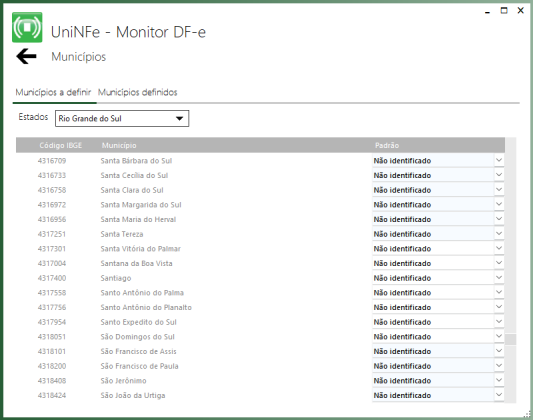
Task: Open the Estados dropdown showing Rio Grande do Sul
Action: 122,119
